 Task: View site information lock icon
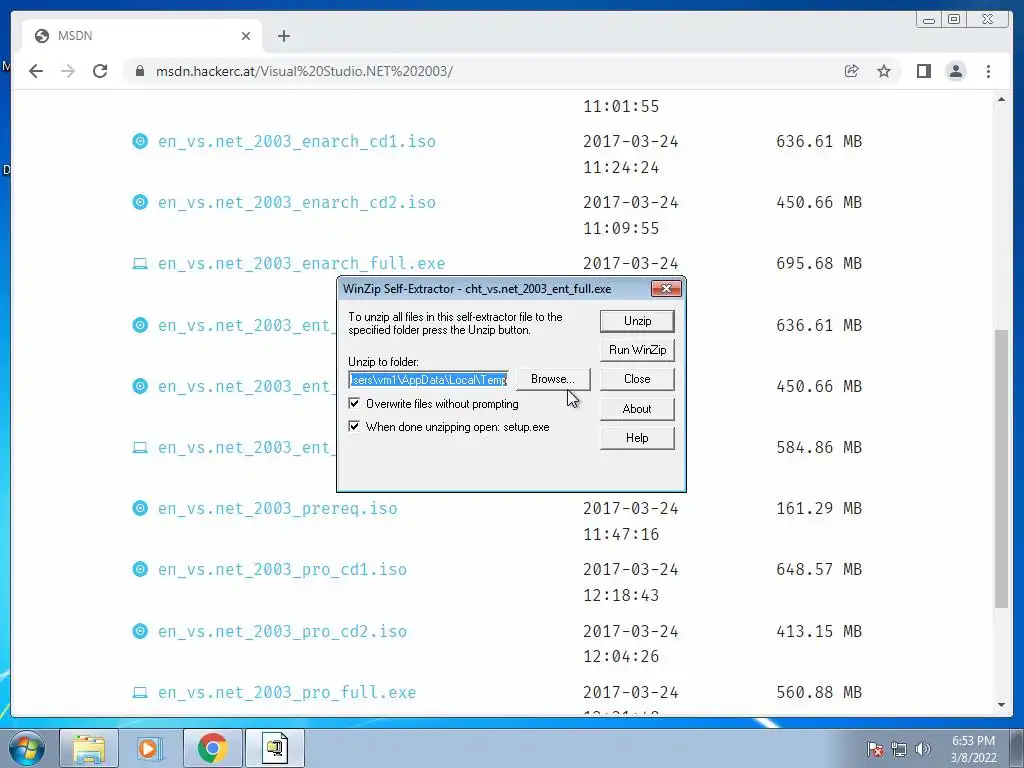click(139, 71)
